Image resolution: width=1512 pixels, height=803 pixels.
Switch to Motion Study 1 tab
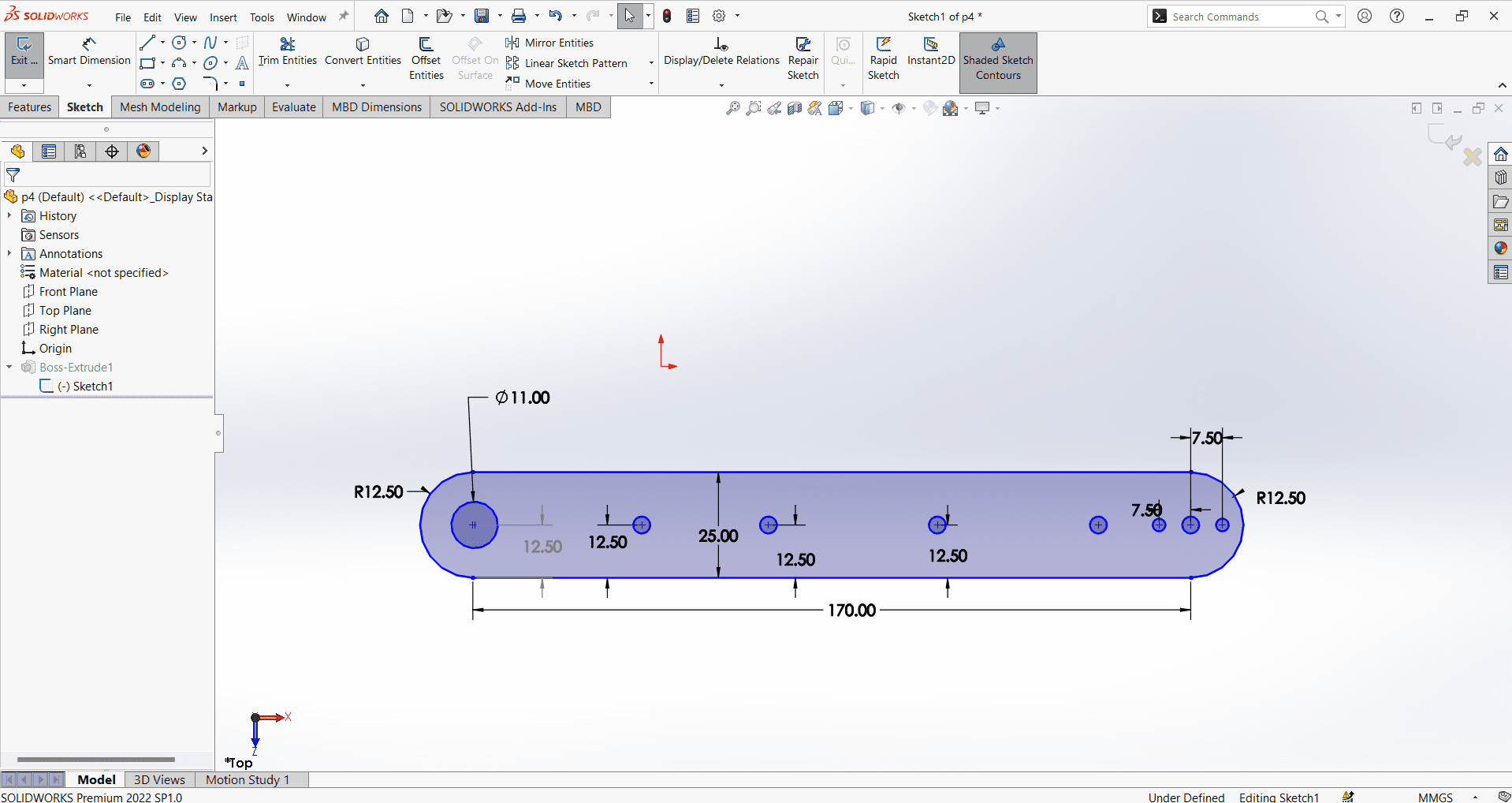248,779
